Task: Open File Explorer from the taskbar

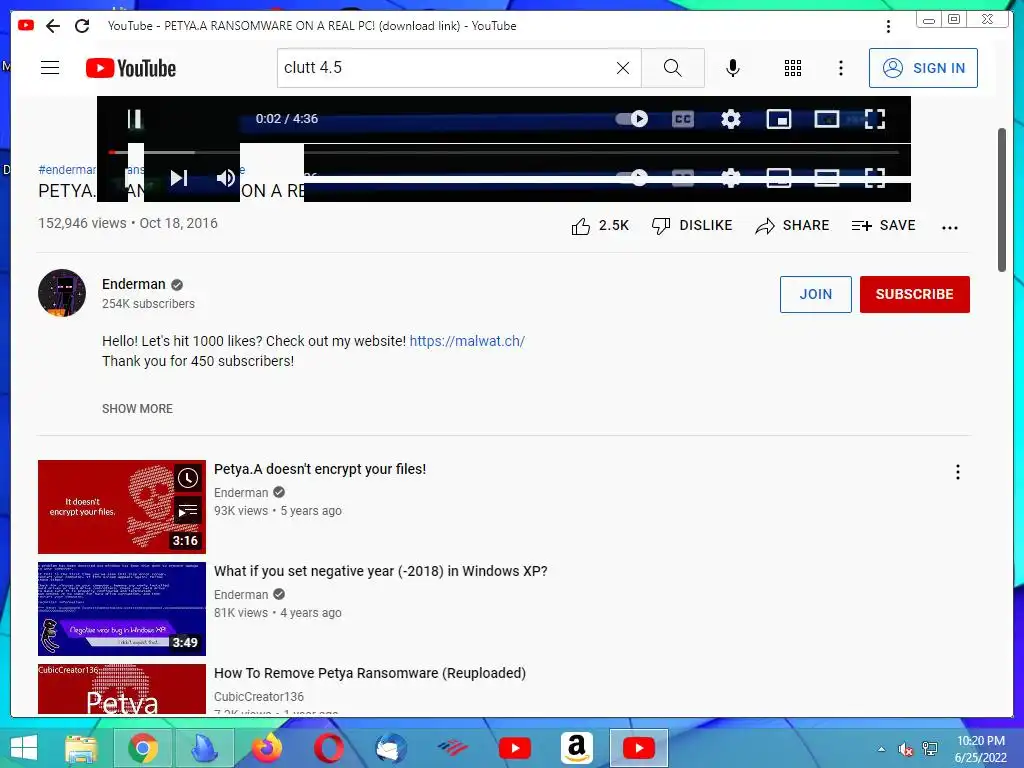Action: (81, 748)
